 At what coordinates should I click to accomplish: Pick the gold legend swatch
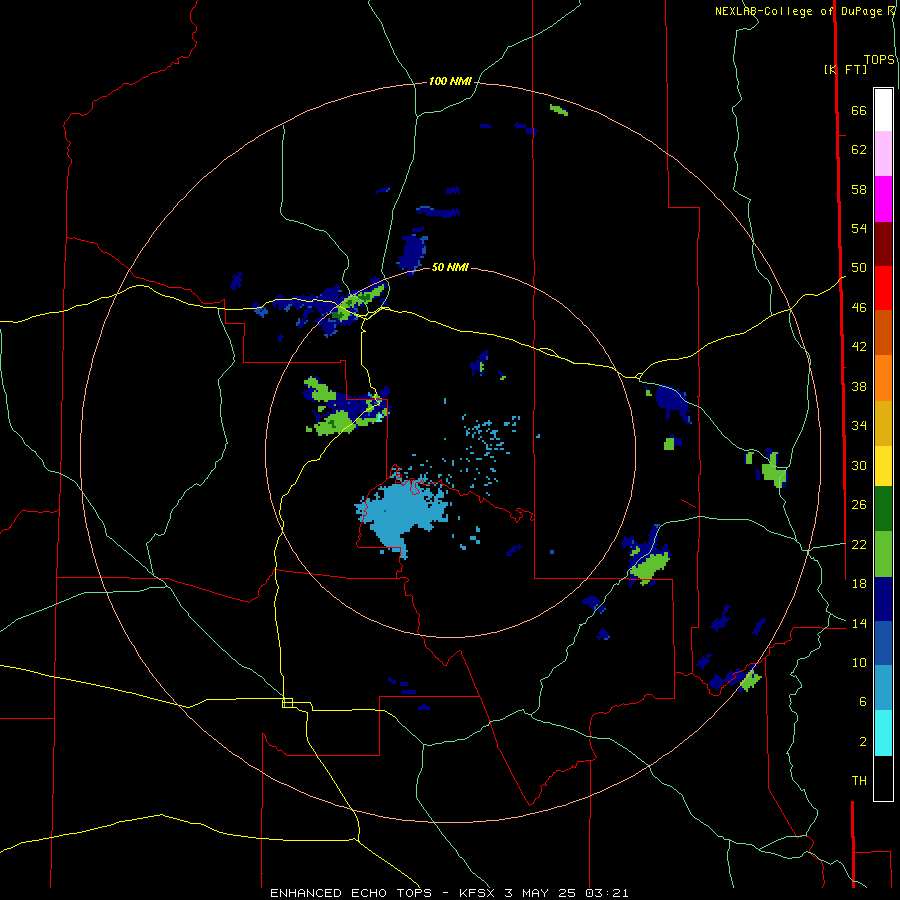coord(883,423)
